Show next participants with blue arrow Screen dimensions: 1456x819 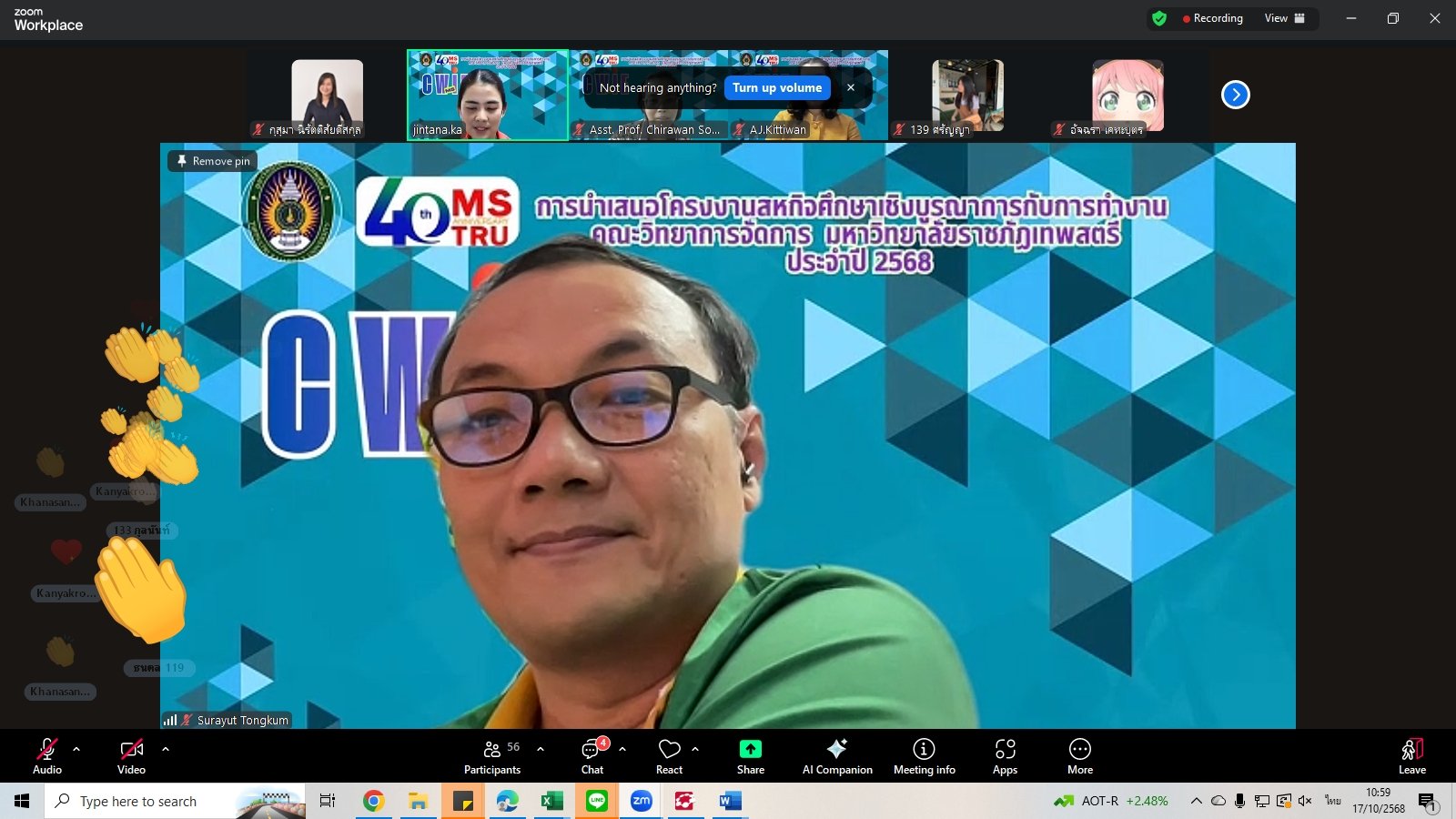coord(1235,95)
